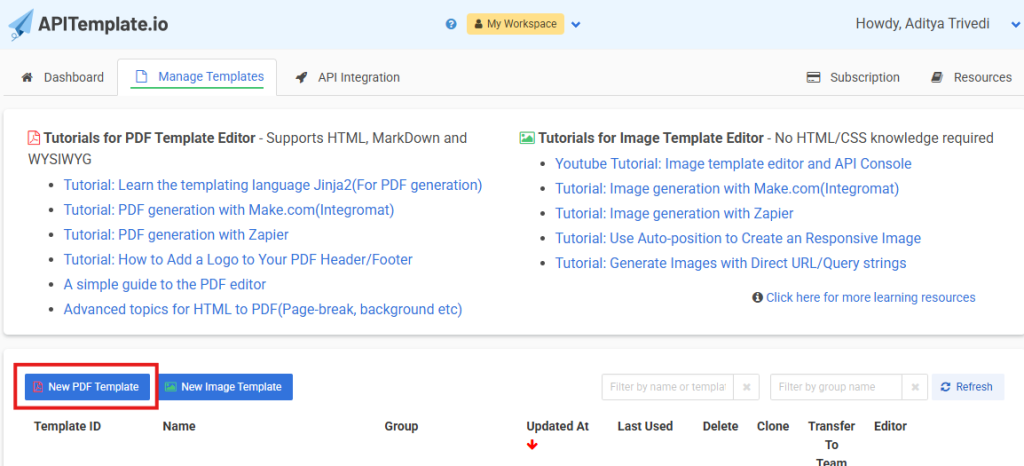Click the Name column header
Image resolution: width=1024 pixels, height=466 pixels.
179,426
